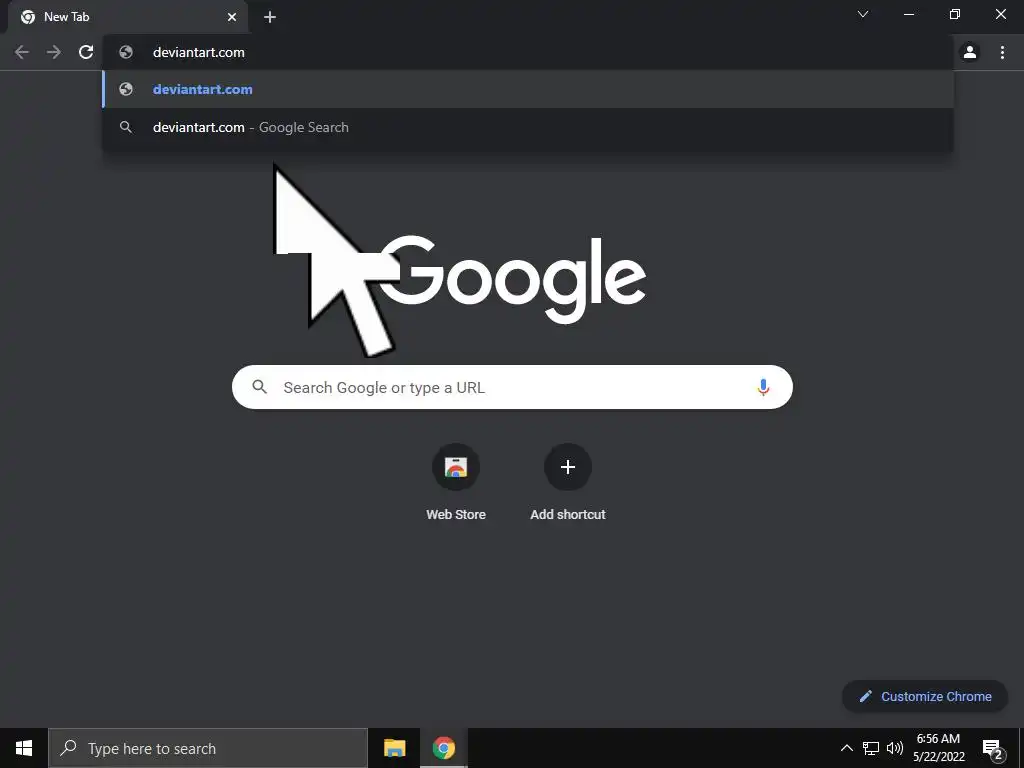Click the Type here to search taskbar box

[x=208, y=748]
